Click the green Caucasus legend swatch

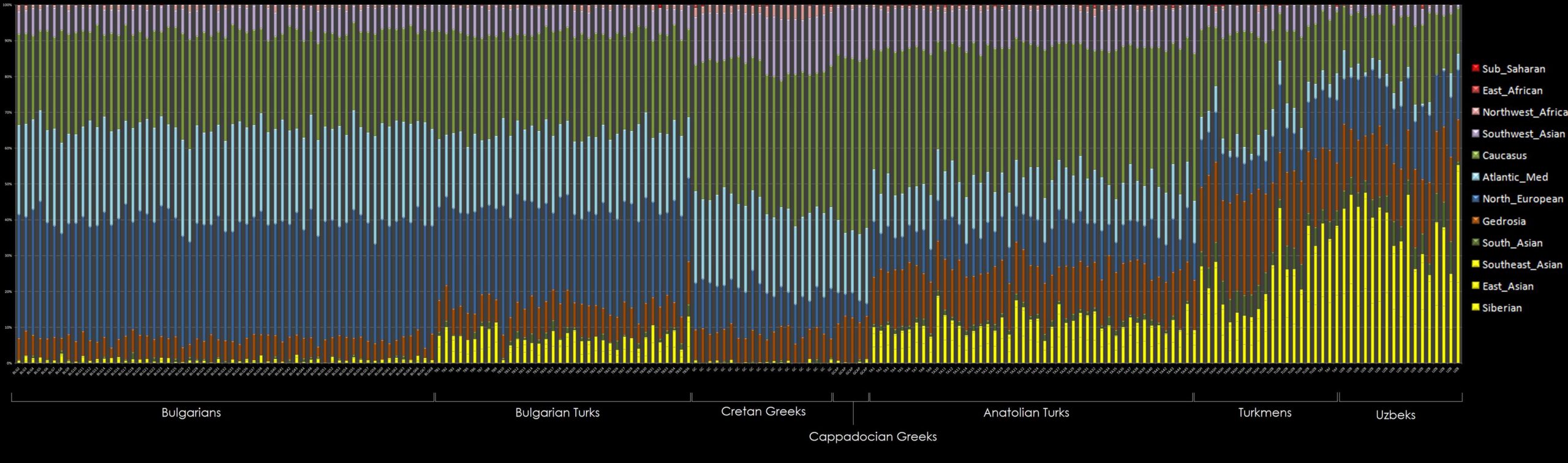(x=1476, y=155)
